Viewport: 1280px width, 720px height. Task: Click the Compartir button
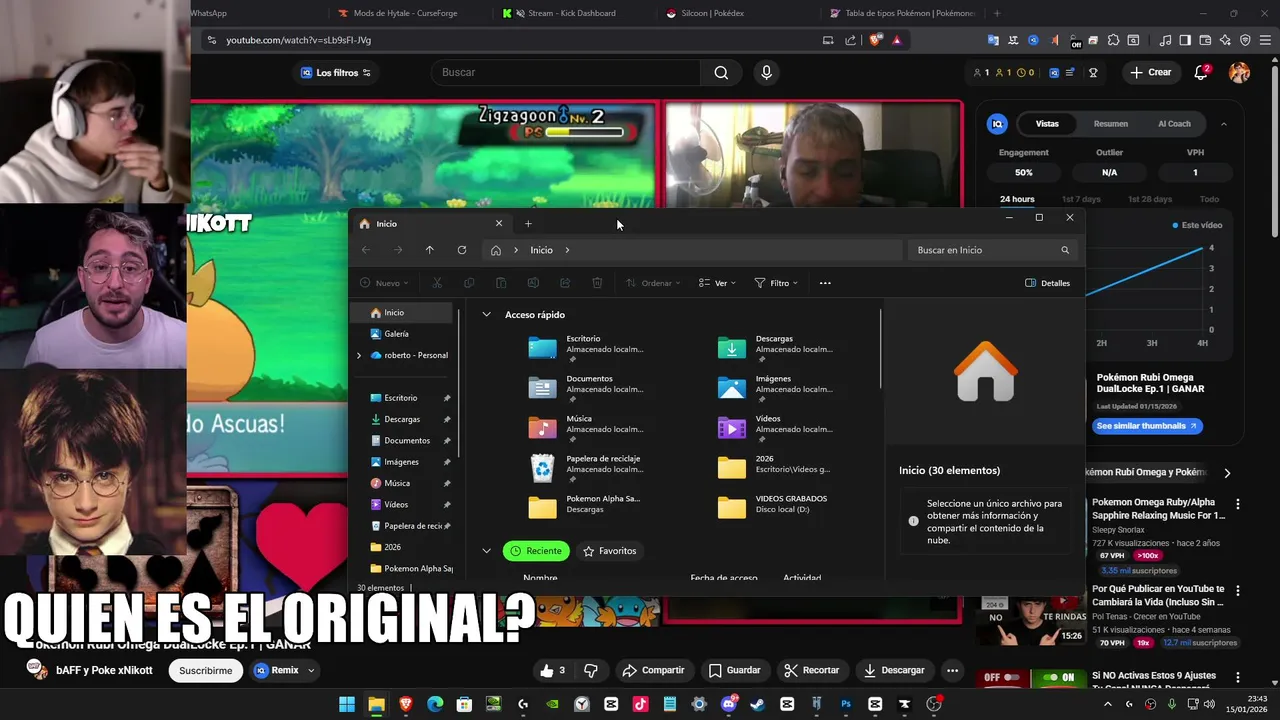(653, 670)
